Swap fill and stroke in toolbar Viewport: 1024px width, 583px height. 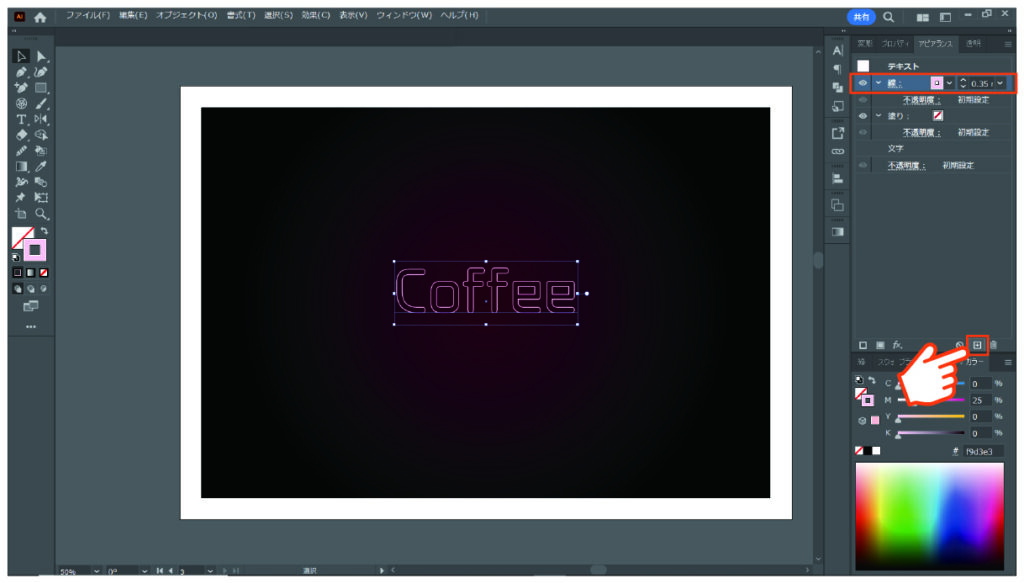point(44,231)
